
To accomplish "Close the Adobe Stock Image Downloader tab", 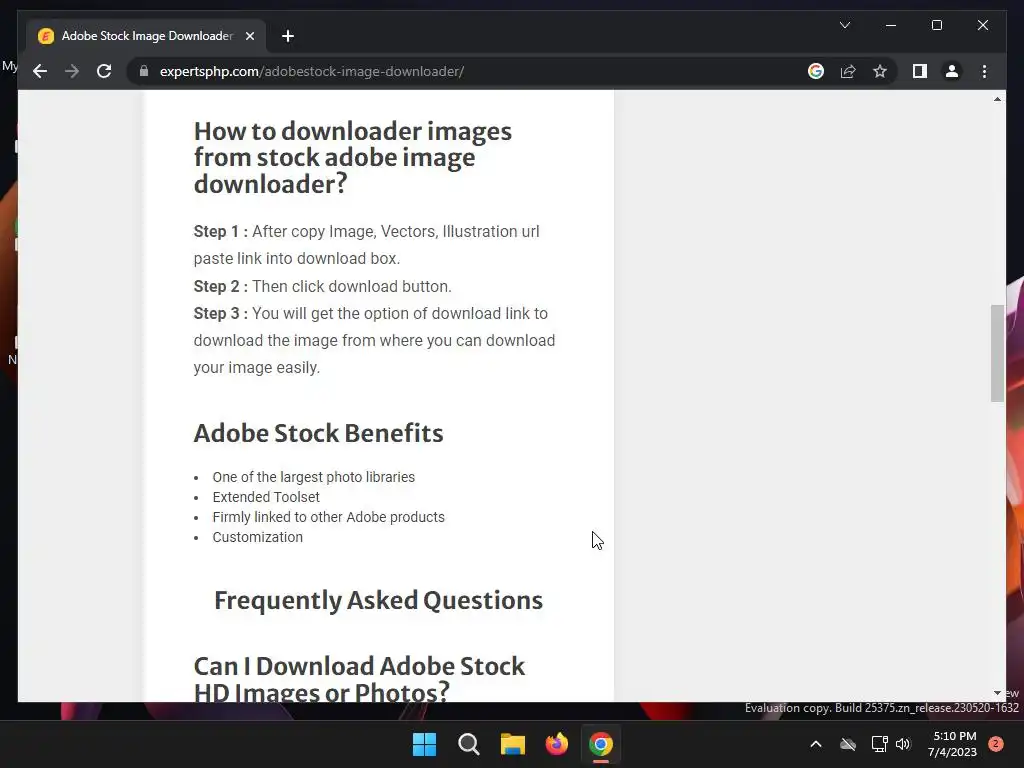I will click(249, 36).
